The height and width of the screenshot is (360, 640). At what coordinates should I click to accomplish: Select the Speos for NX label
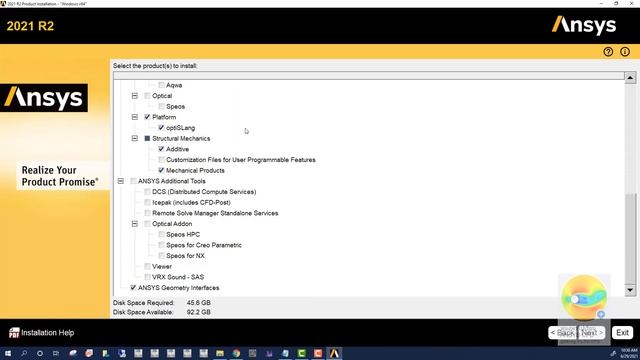(x=185, y=256)
